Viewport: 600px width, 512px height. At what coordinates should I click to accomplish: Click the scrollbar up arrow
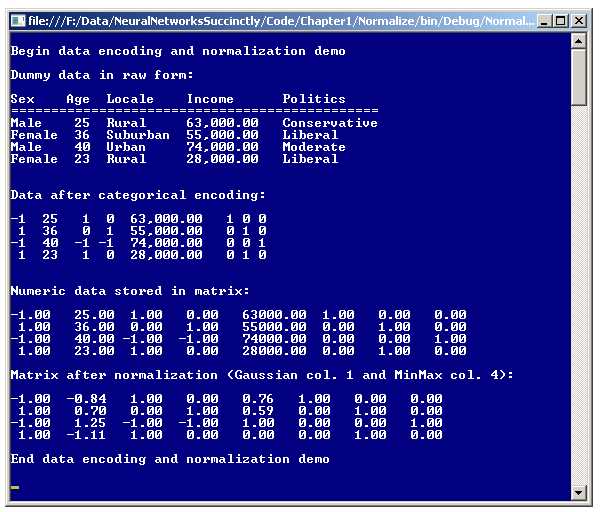point(579,41)
